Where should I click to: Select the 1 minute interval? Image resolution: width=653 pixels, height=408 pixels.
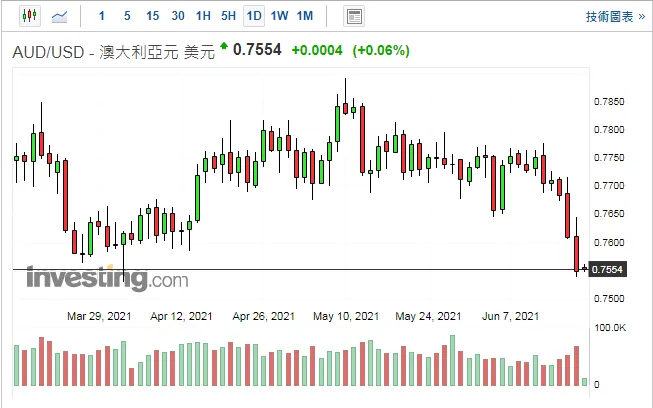coord(102,16)
